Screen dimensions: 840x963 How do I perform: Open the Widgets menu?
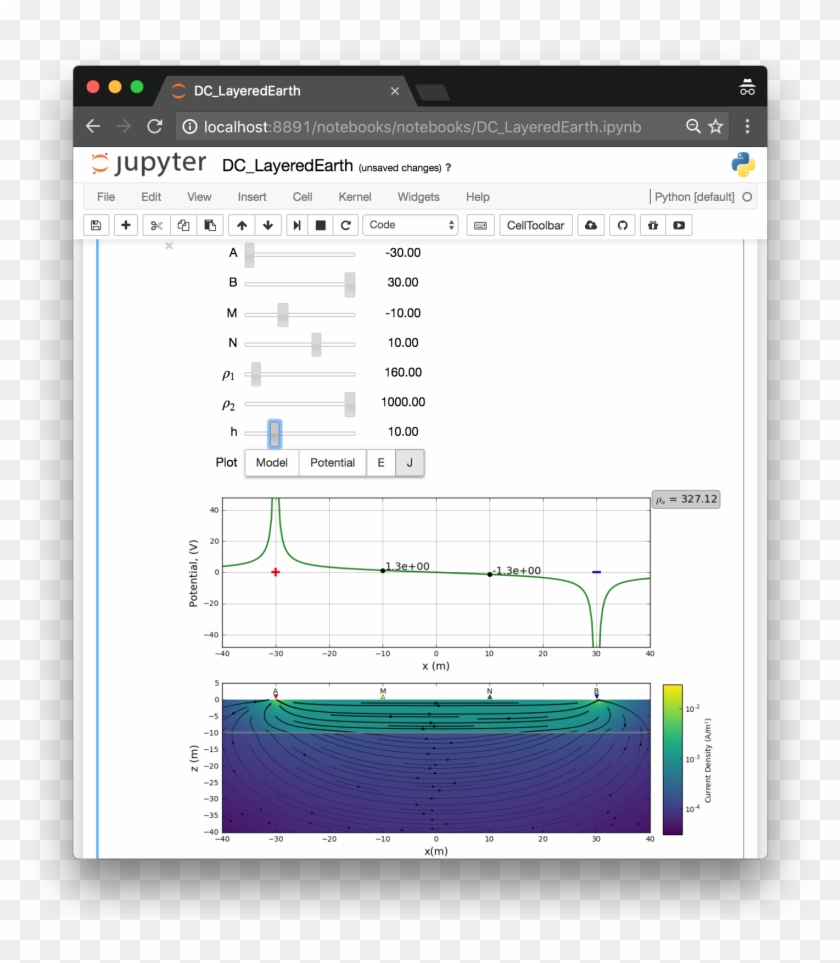coord(418,197)
